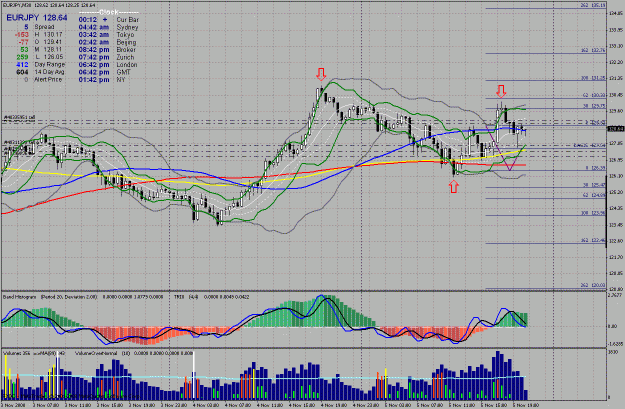Click the 'Volumes' indicator label
Viewport: 625px width, 409px height.
point(12,353)
